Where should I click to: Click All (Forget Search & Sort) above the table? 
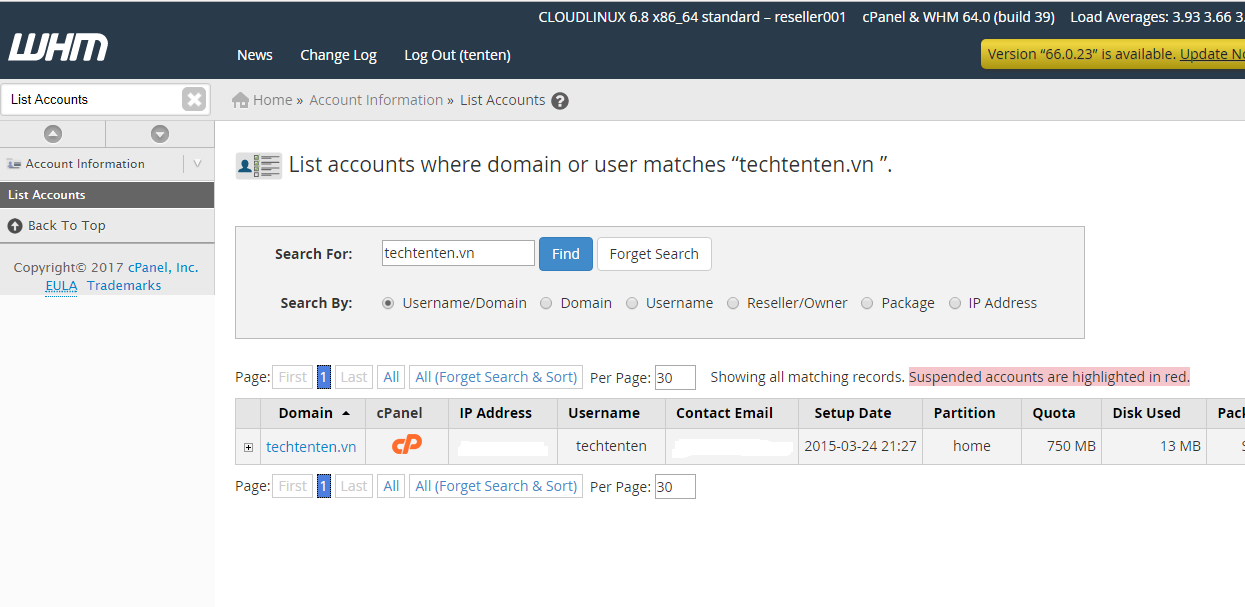pyautogui.click(x=496, y=377)
